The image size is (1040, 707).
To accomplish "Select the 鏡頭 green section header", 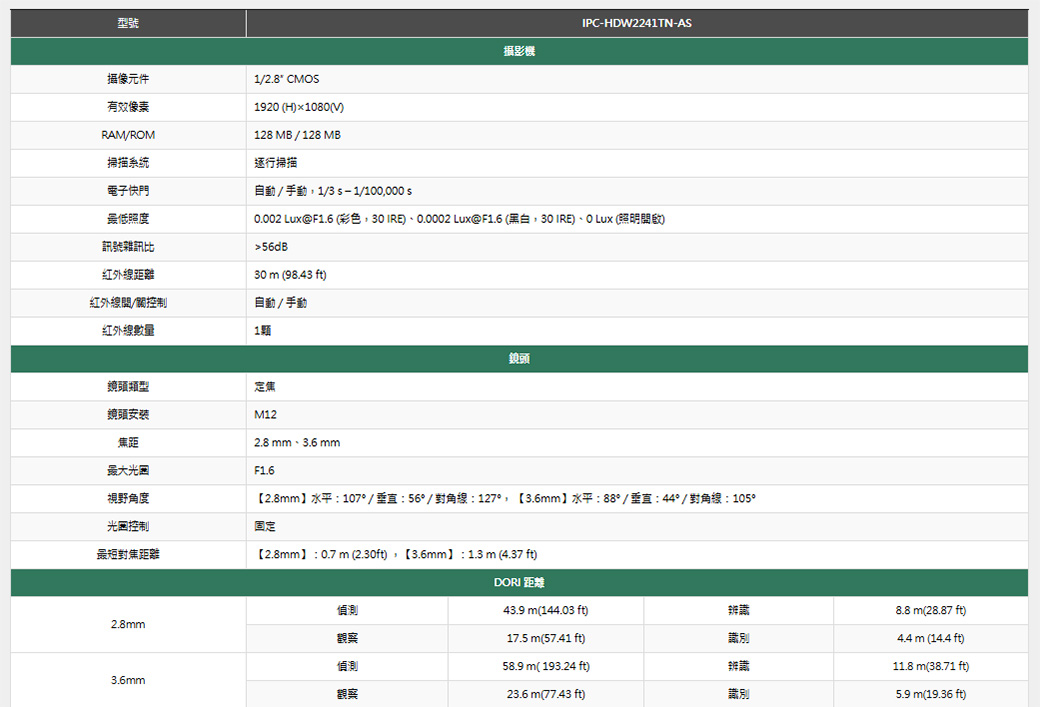I will tap(519, 359).
